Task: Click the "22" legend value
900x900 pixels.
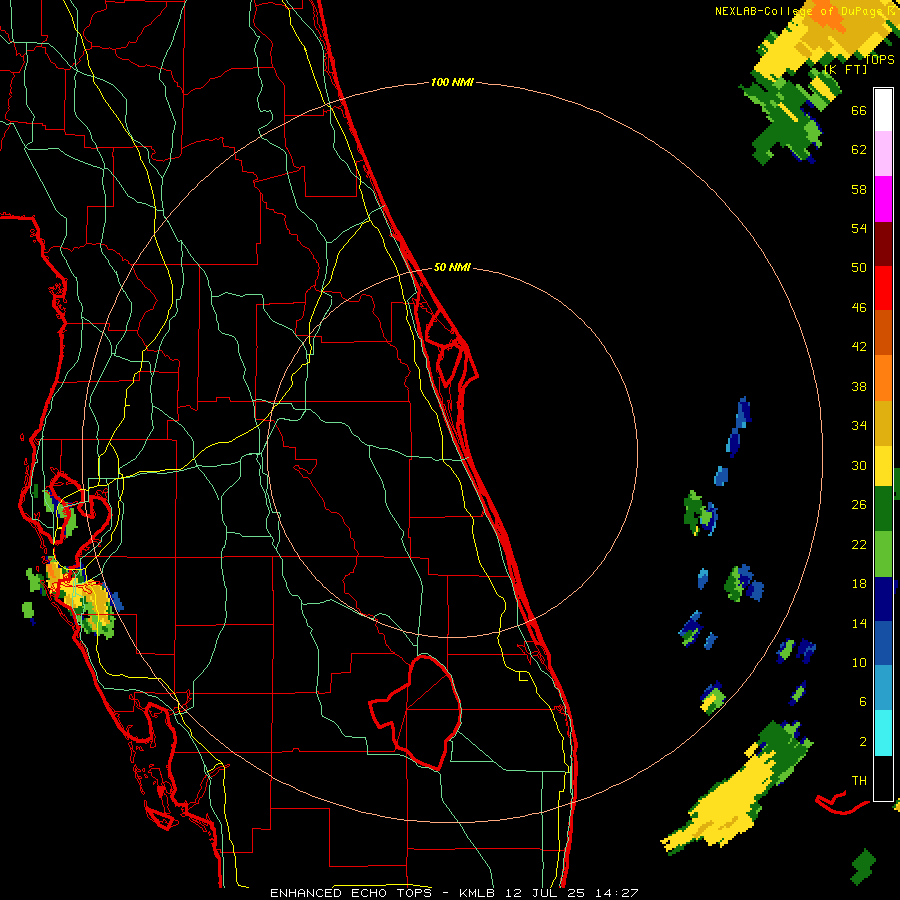Action: (859, 544)
